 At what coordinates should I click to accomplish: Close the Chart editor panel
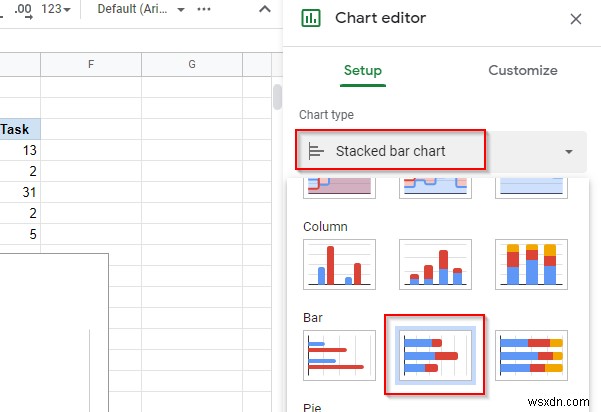pyautogui.click(x=575, y=19)
